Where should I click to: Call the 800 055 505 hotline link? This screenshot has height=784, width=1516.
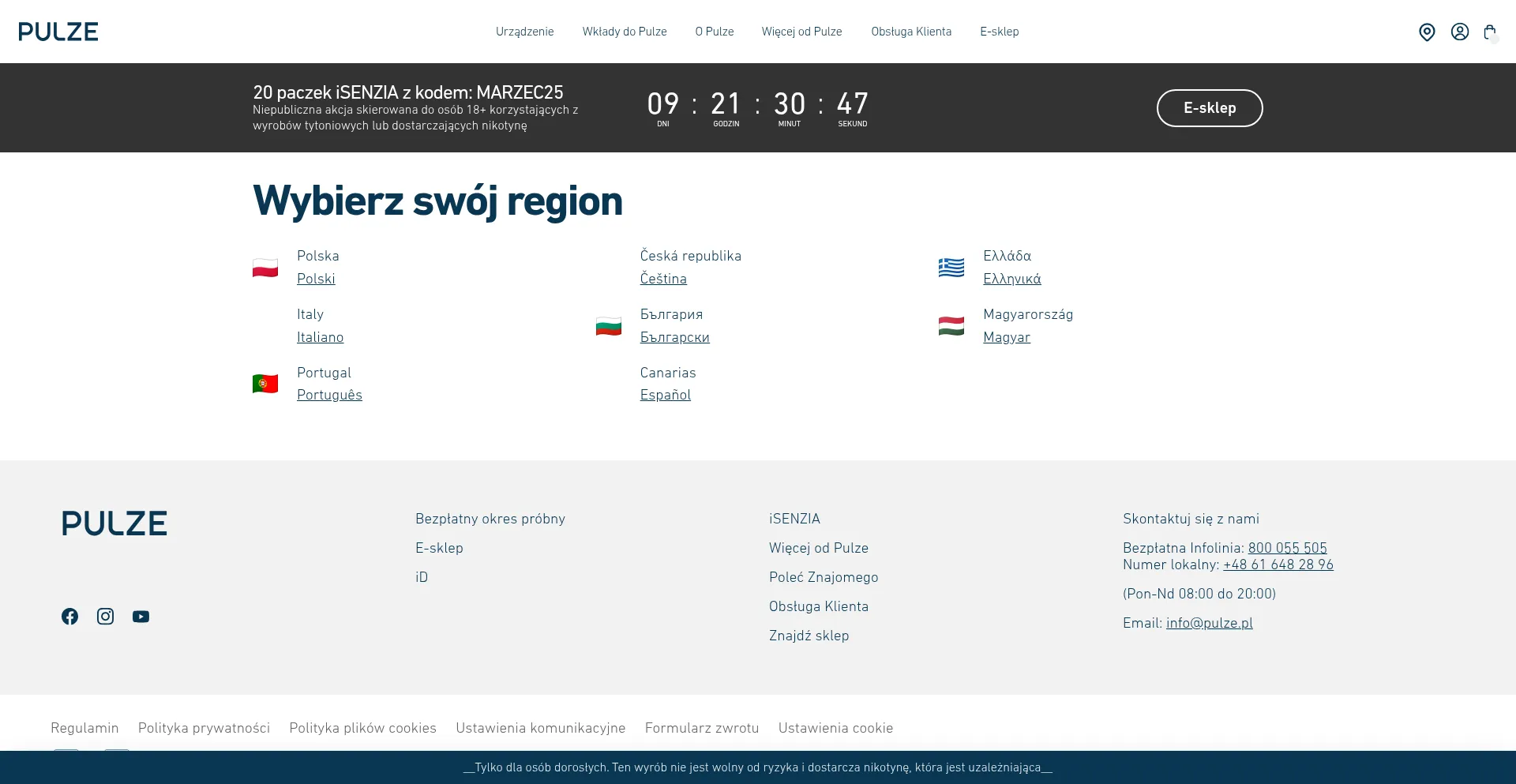(x=1287, y=547)
